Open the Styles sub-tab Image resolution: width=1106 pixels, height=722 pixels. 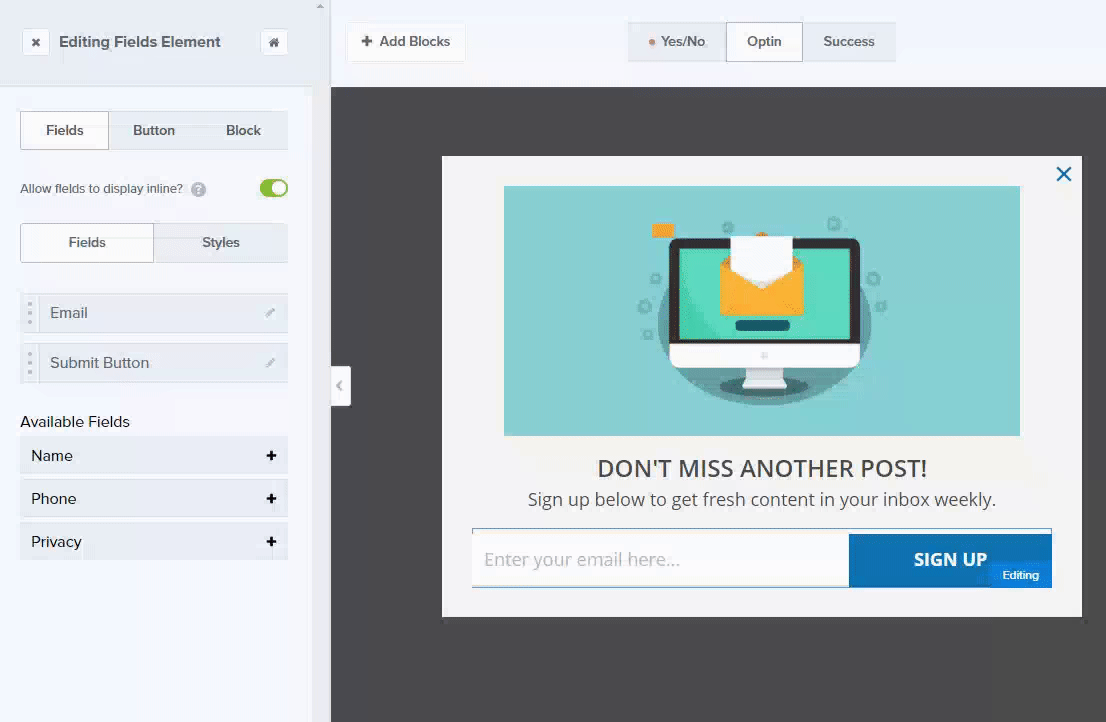tap(221, 243)
